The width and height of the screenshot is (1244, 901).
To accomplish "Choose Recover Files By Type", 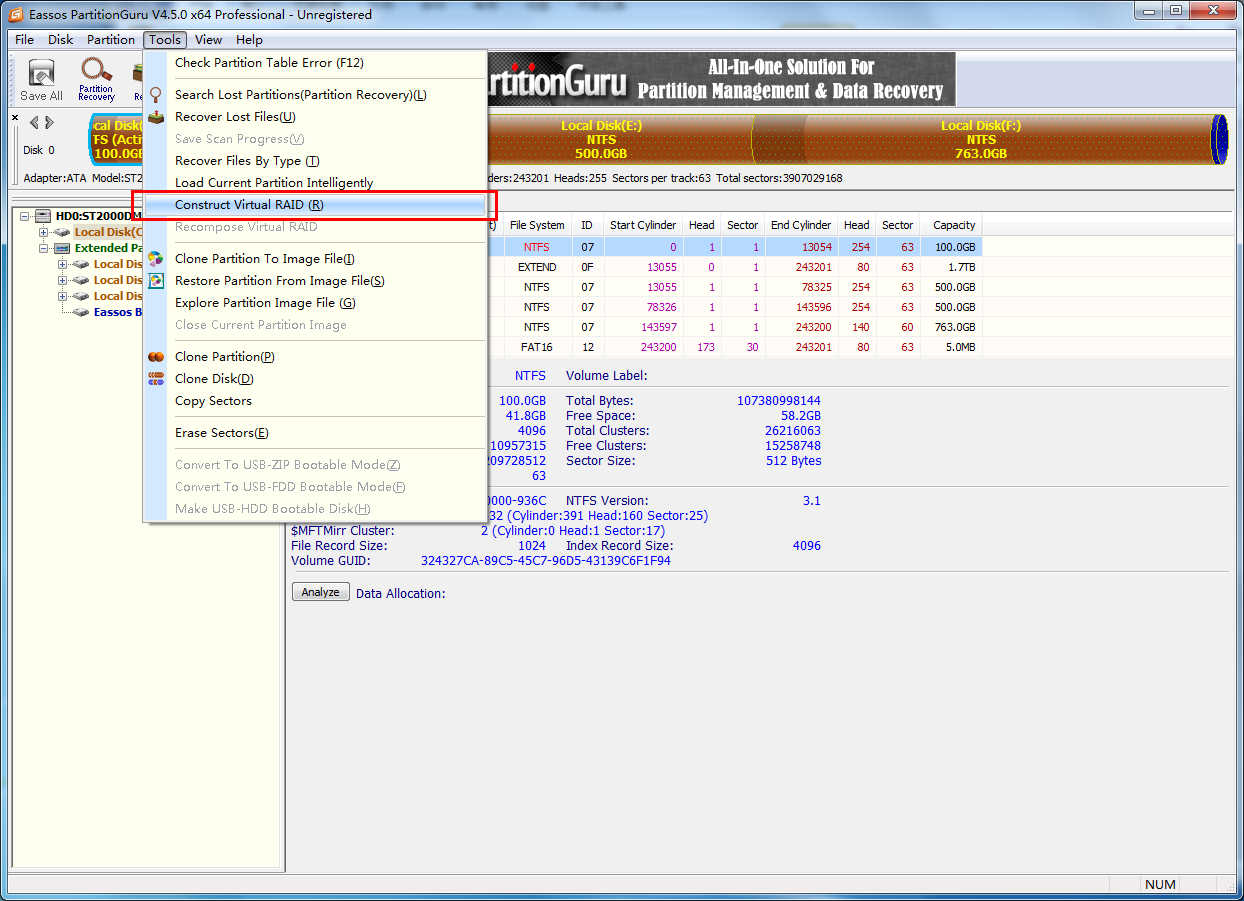I will (x=315, y=161).
